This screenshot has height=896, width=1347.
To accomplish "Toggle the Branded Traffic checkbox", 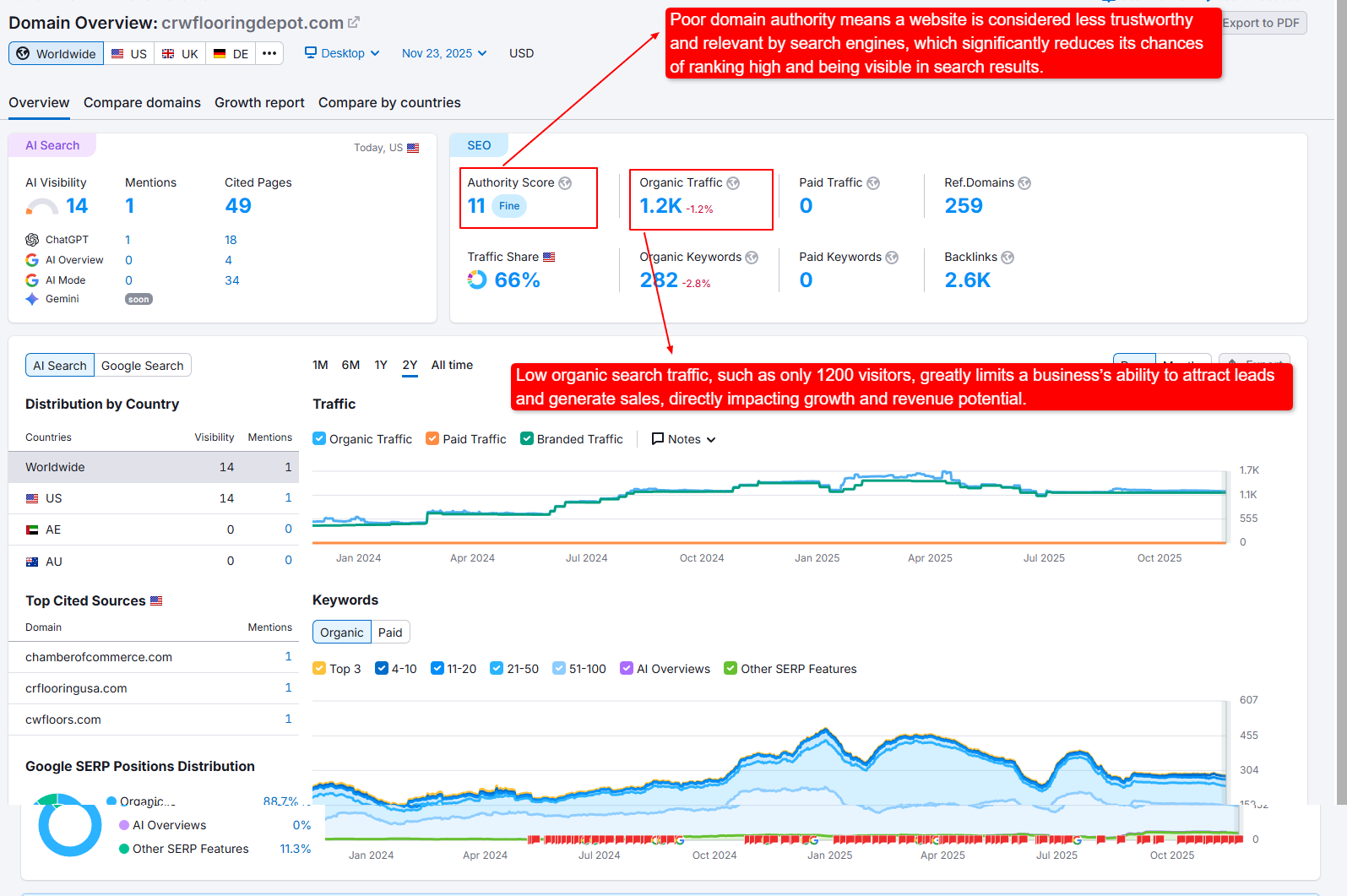I will (527, 439).
